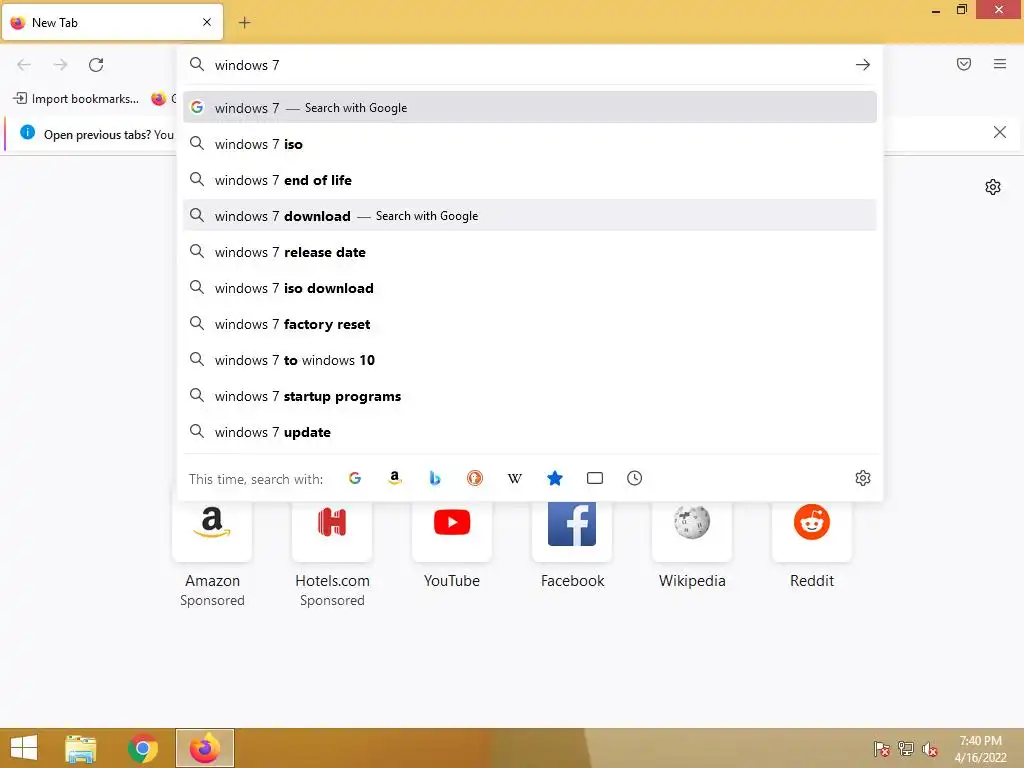Click the muted volume tray icon
Viewport: 1024px width, 768px height.
[930, 749]
